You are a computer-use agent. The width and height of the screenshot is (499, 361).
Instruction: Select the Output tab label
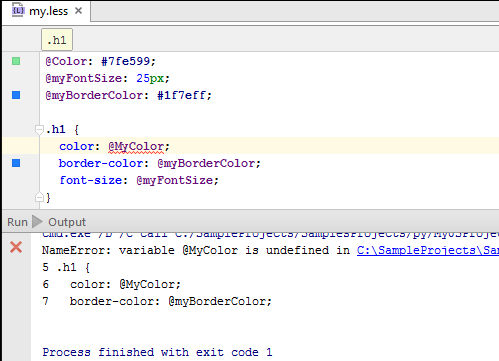67,222
